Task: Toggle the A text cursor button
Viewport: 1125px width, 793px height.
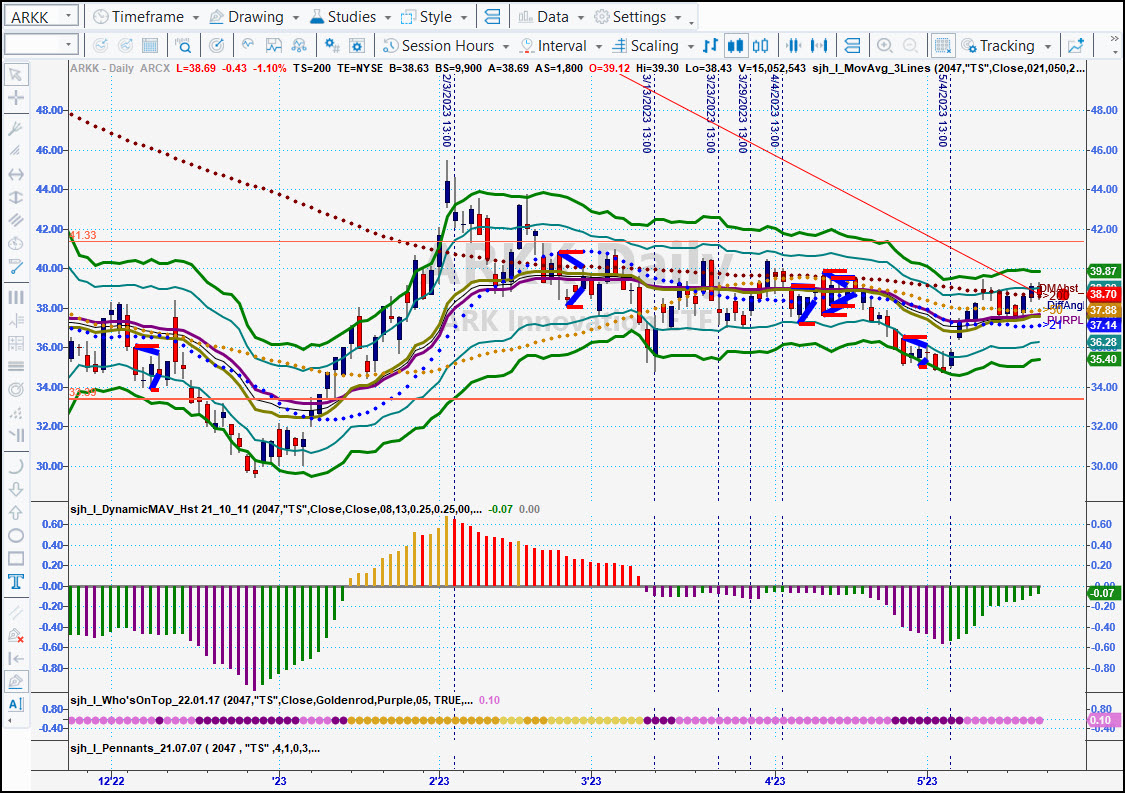Action: tap(16, 705)
